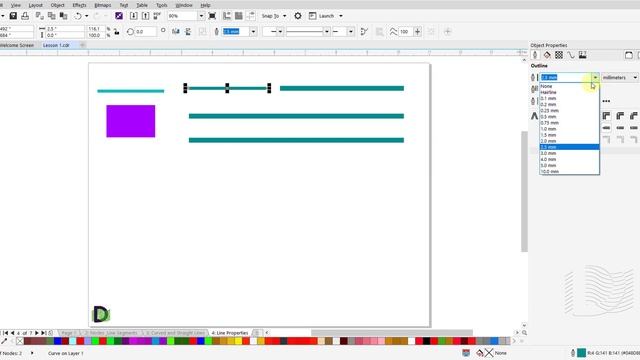Image resolution: width=640 pixels, height=360 pixels.
Task: Open the Object menu
Action: [58, 5]
